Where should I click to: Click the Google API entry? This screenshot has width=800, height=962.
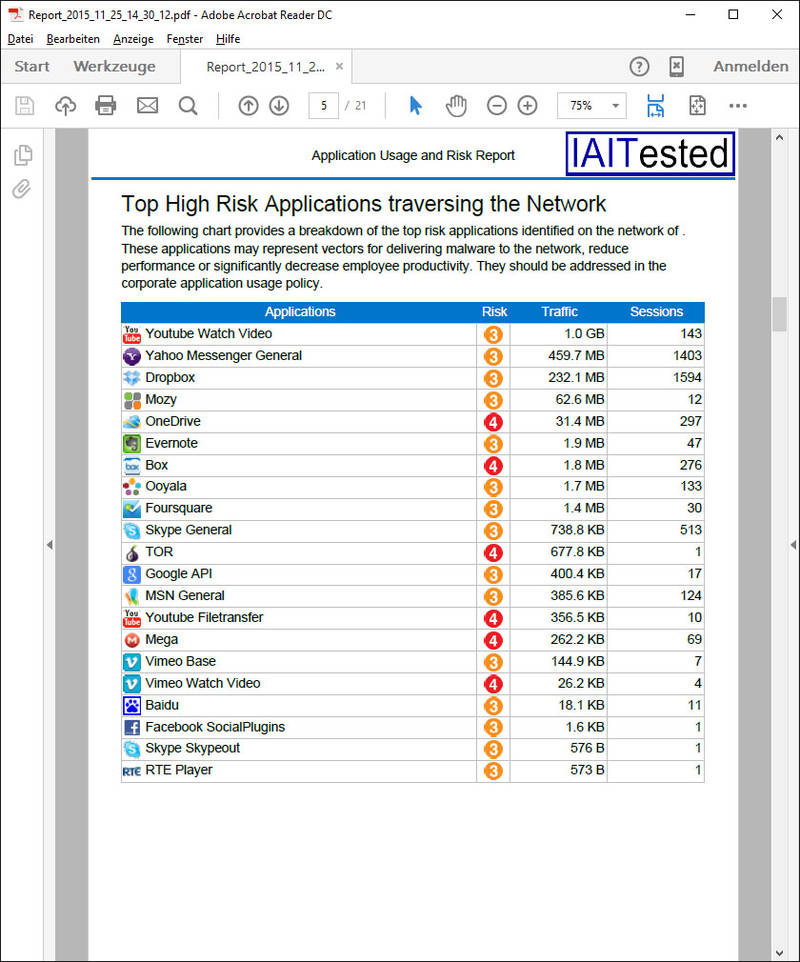click(179, 574)
